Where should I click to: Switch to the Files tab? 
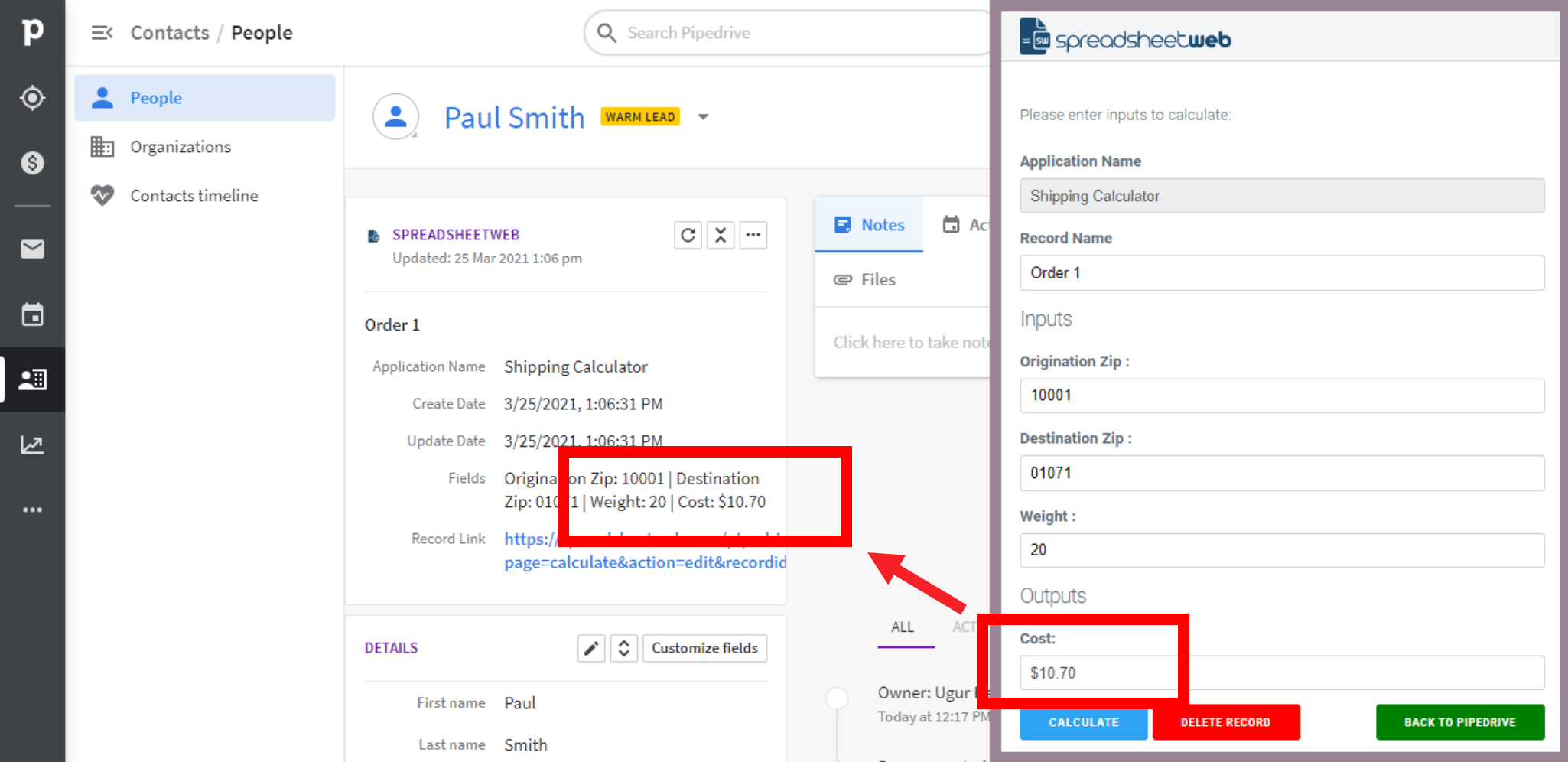865,280
